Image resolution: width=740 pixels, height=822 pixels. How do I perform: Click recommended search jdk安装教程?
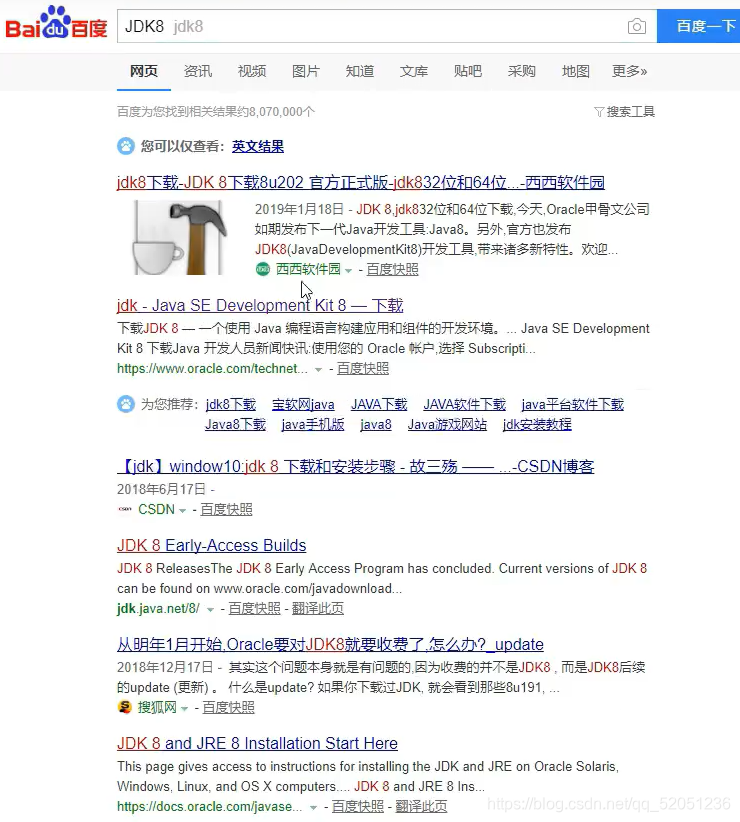pyautogui.click(x=537, y=425)
